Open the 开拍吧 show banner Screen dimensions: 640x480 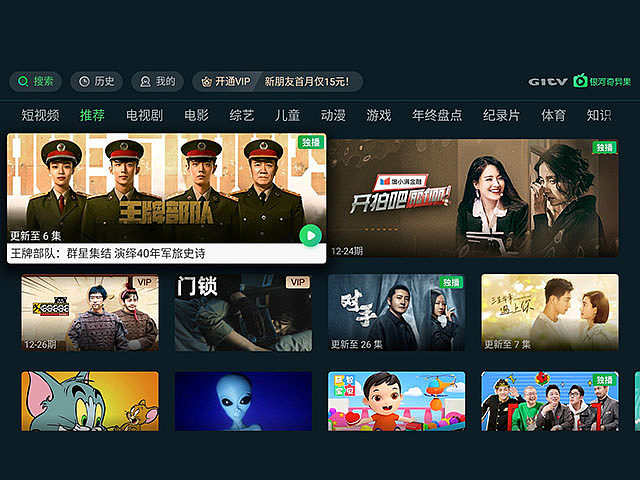coord(473,198)
